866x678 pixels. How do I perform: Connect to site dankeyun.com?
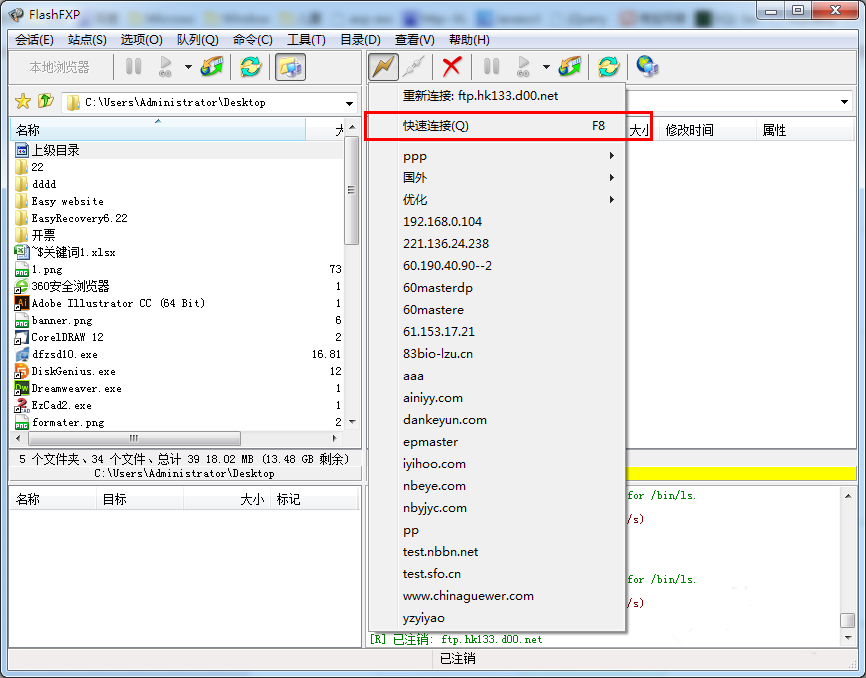point(445,420)
